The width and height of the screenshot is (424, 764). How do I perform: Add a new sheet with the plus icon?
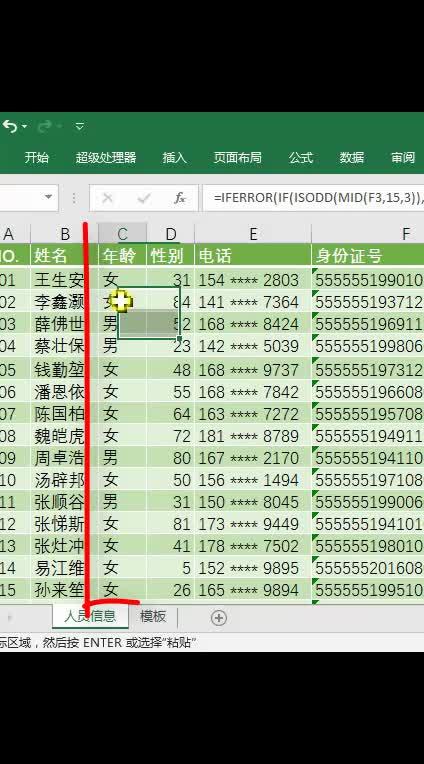tap(219, 618)
